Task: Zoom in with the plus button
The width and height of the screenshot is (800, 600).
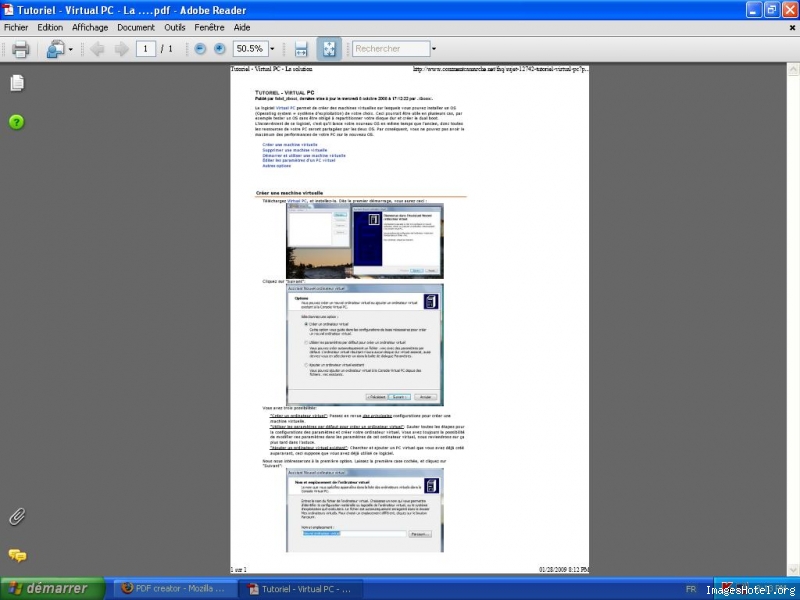Action: pyautogui.click(x=219, y=48)
